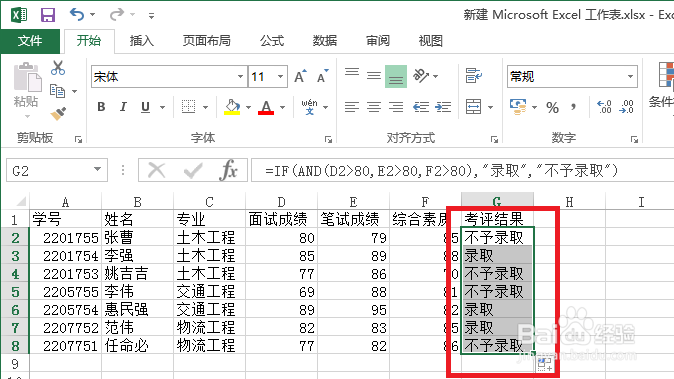This screenshot has width=674, height=379.
Task: Apply percent style
Action: click(552, 107)
